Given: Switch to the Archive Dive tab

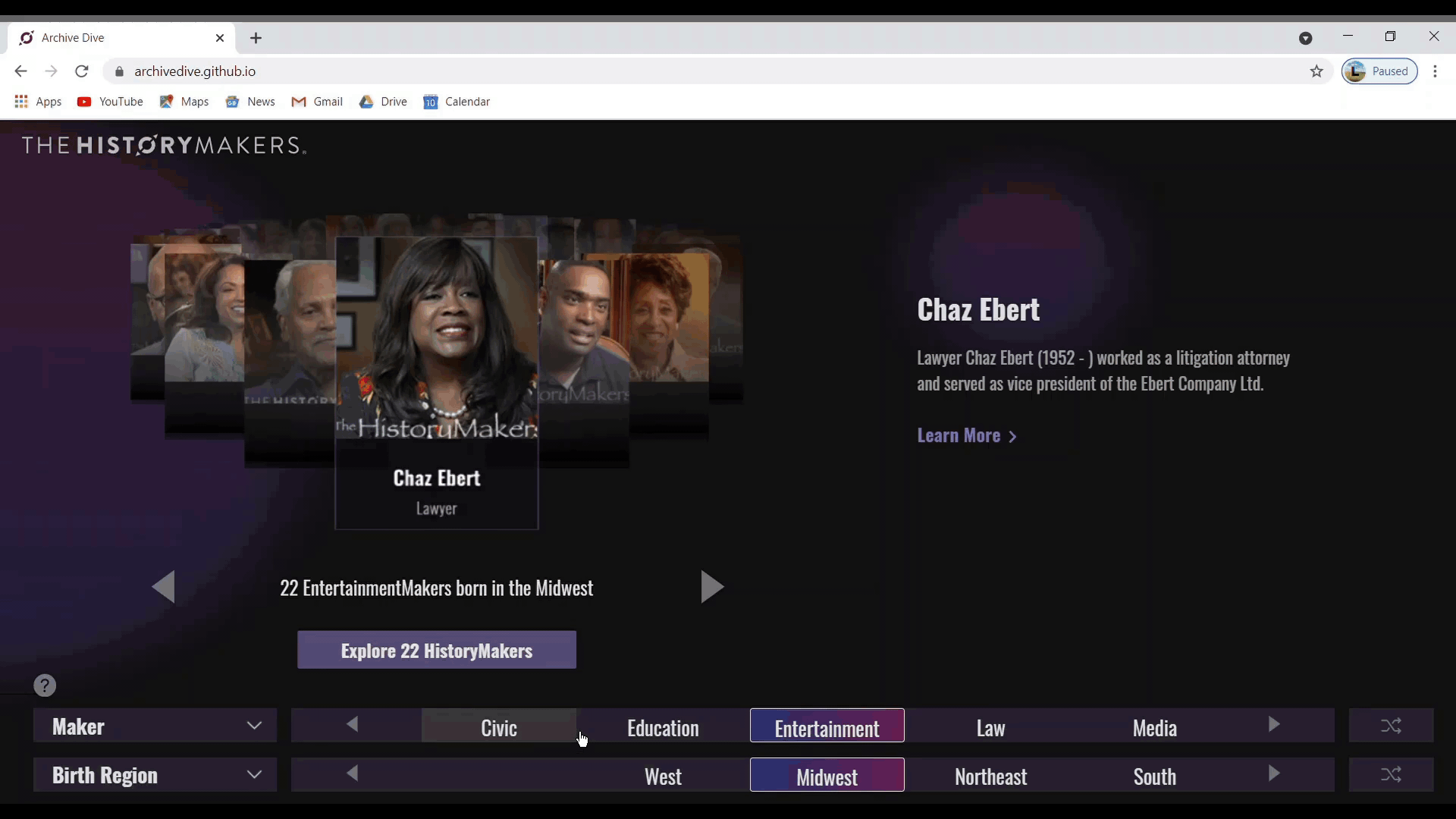Looking at the screenshot, I should tap(114, 38).
